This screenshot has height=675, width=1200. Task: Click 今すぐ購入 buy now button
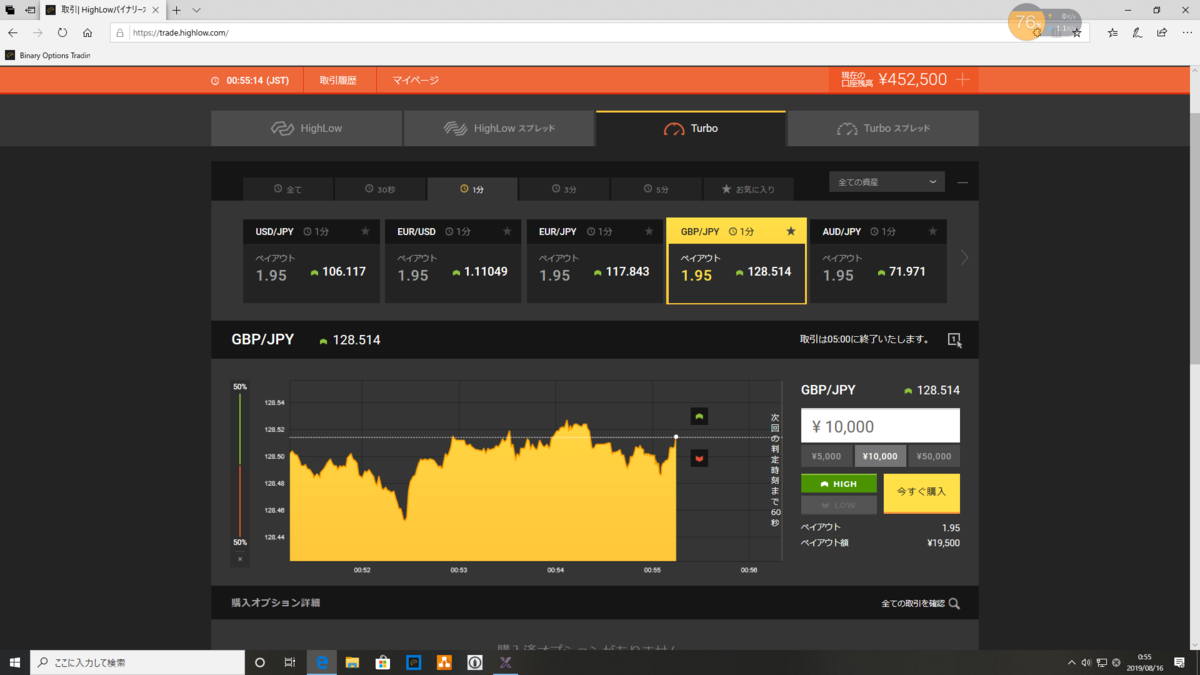tap(921, 492)
